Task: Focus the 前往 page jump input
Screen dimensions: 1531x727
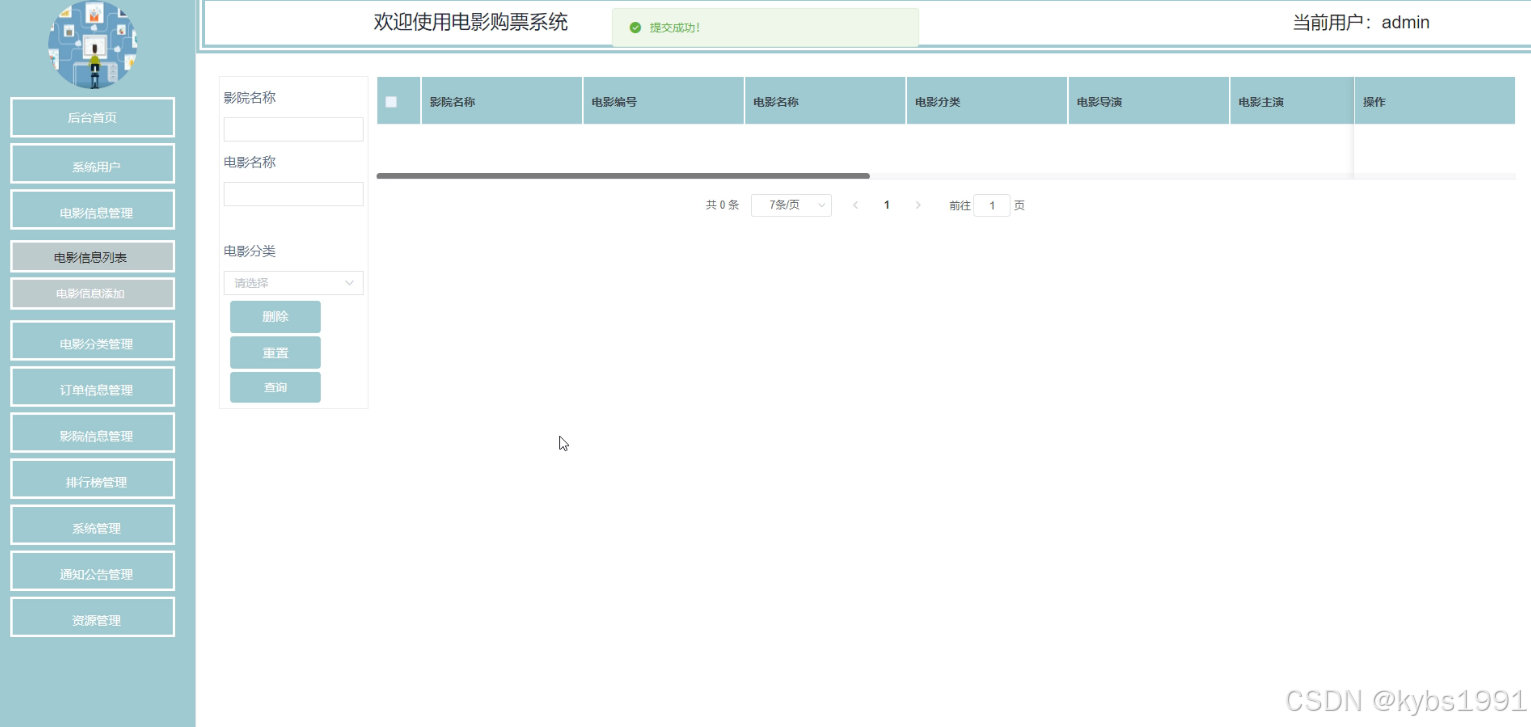Action: [992, 205]
